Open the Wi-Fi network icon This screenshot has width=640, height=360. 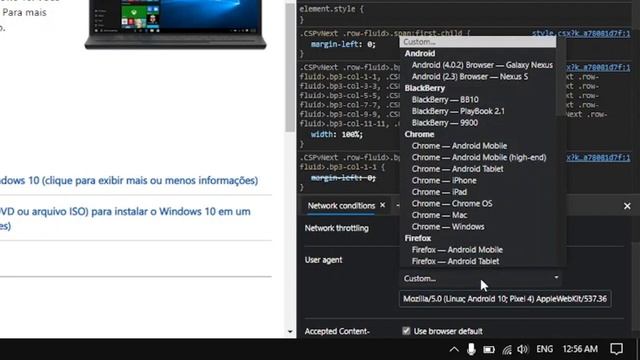(x=507, y=349)
